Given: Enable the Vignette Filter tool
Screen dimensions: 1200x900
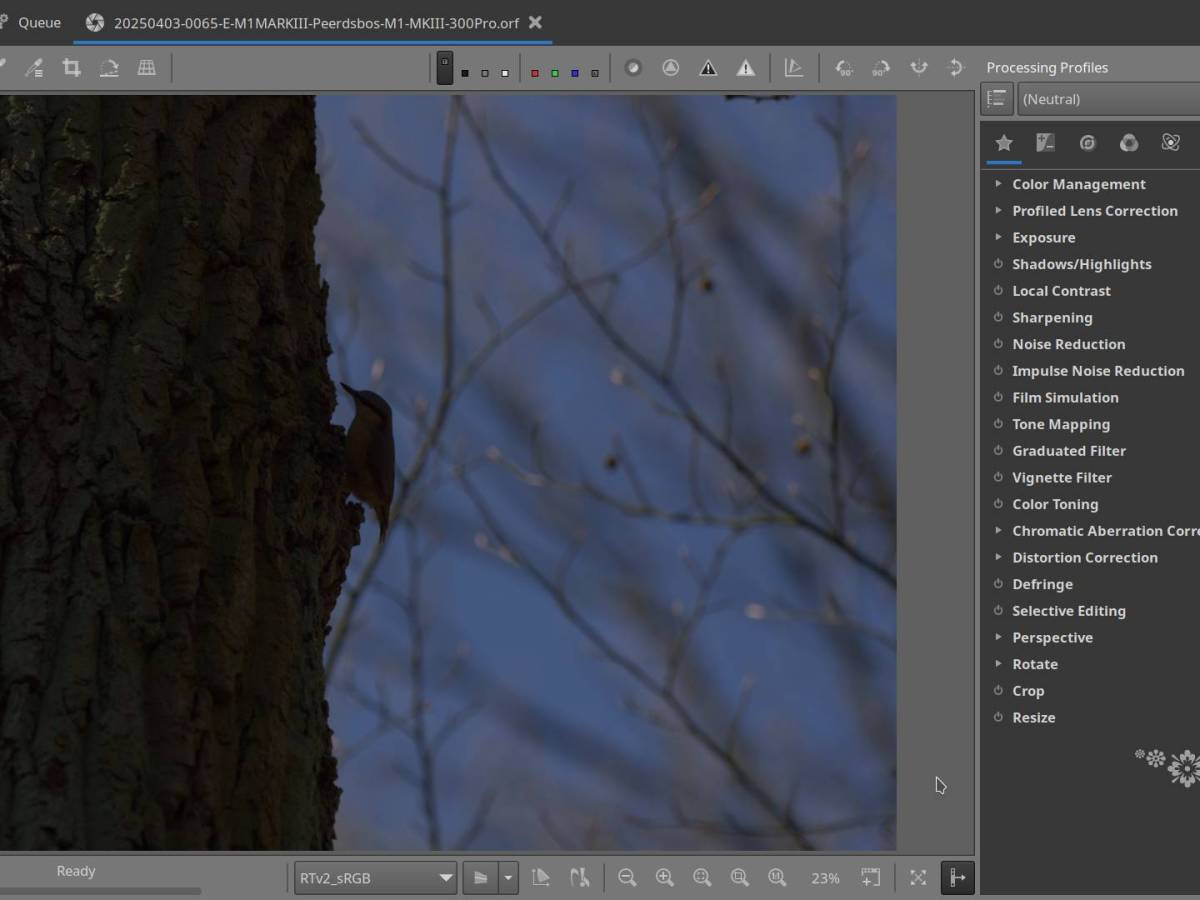Looking at the screenshot, I should (x=998, y=477).
